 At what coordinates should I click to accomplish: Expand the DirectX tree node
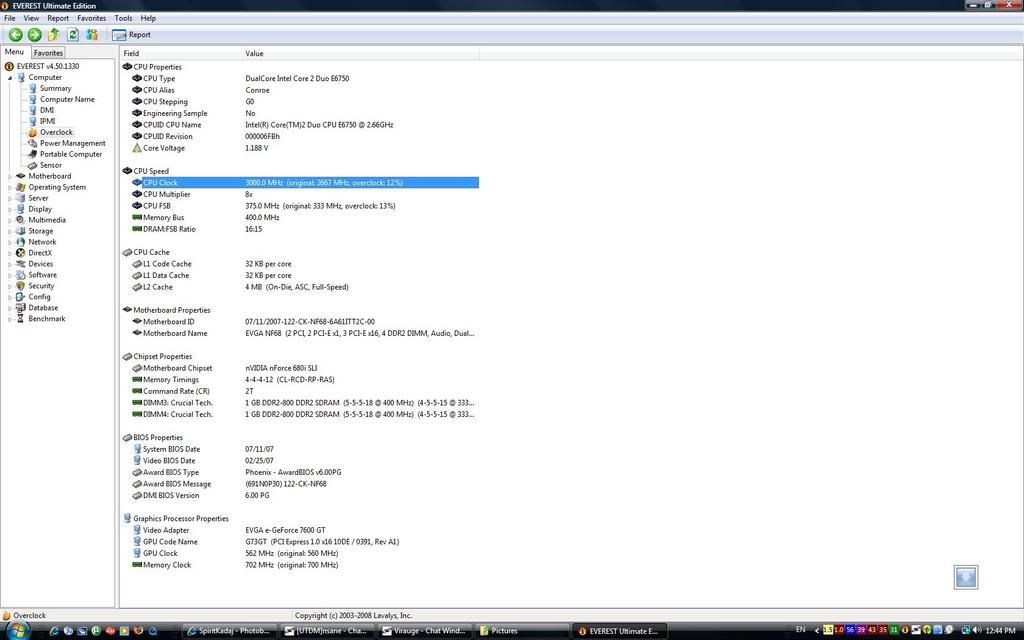[10, 253]
